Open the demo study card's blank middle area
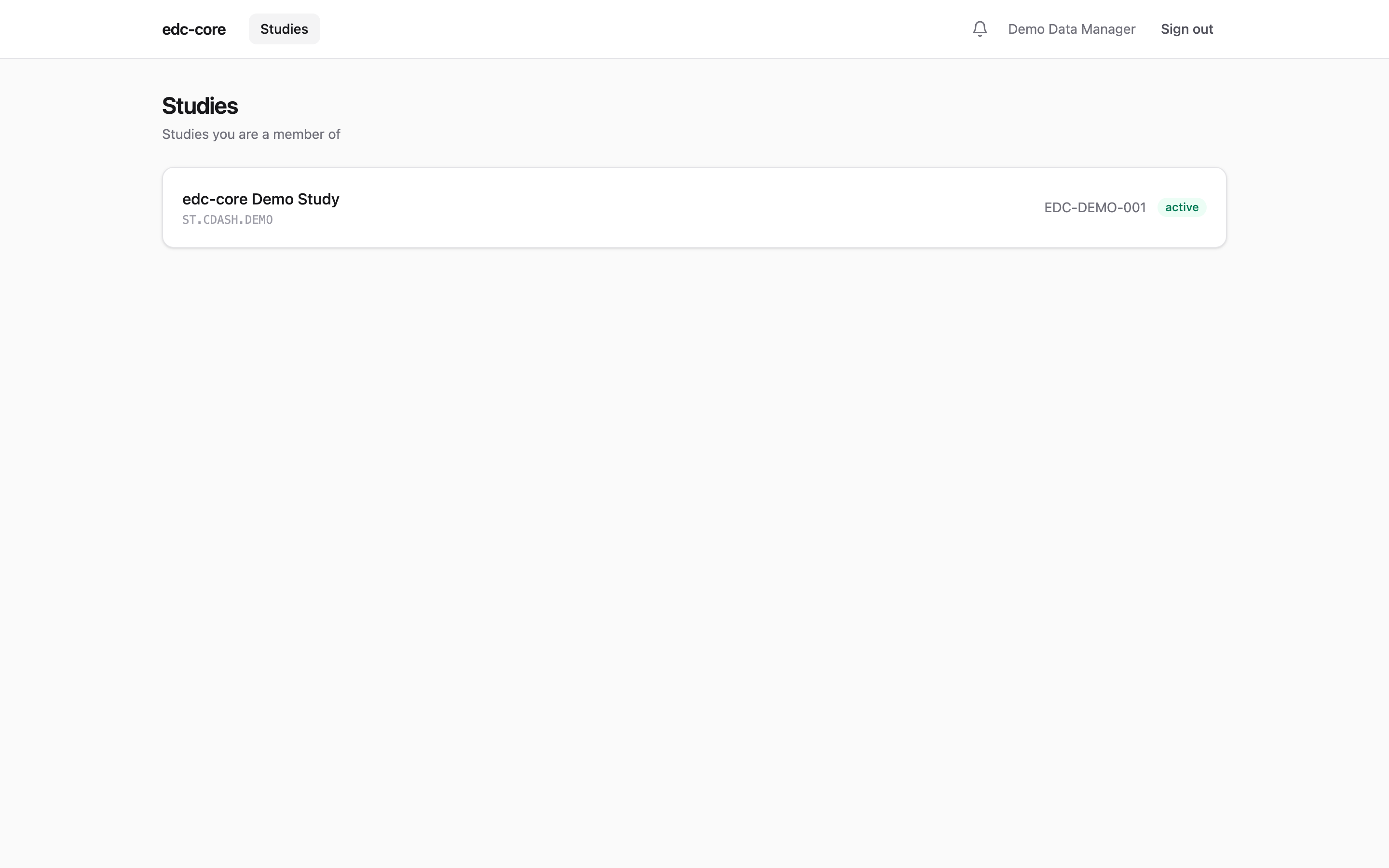 click(x=689, y=207)
